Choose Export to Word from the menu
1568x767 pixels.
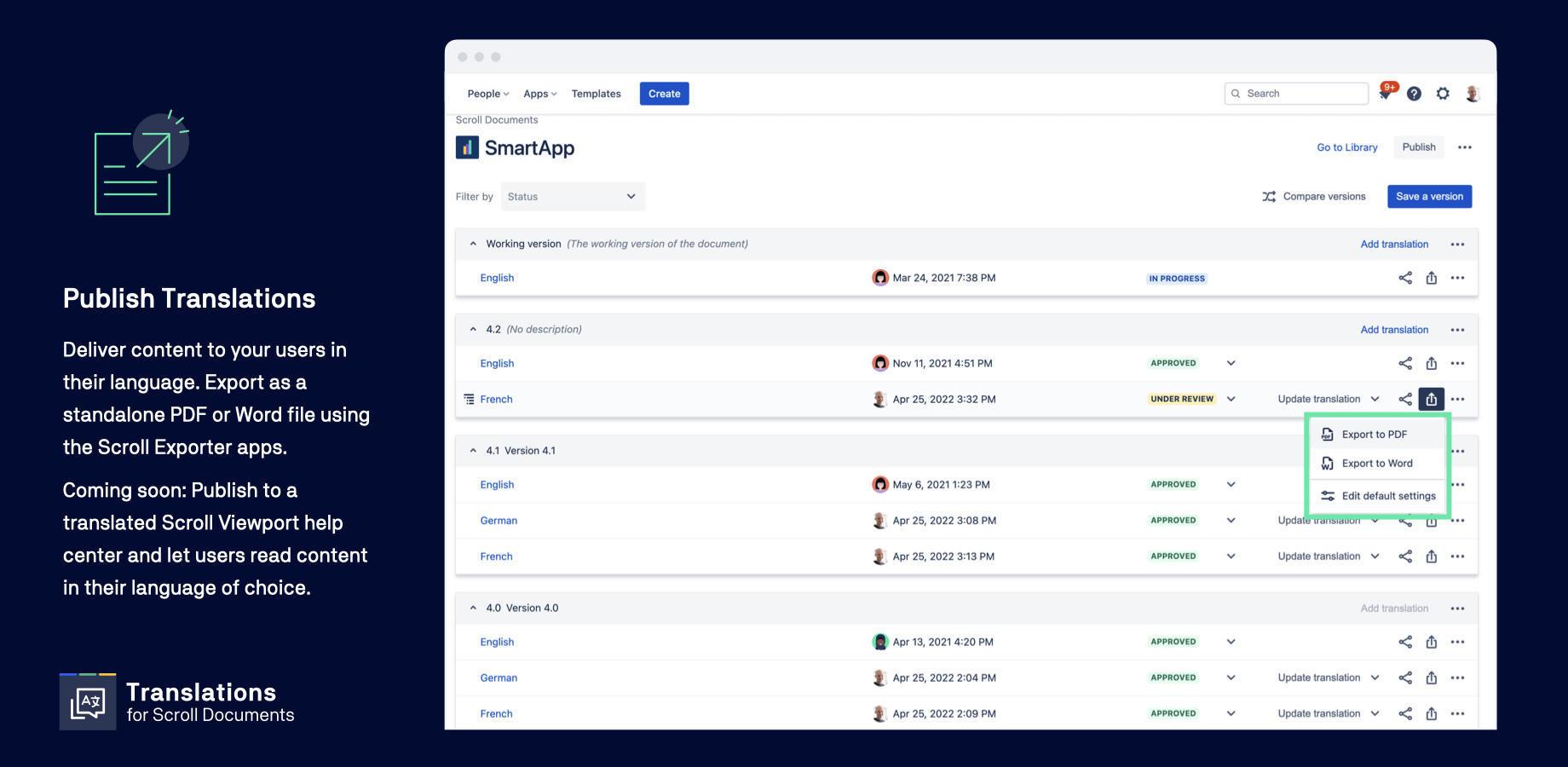point(1377,464)
